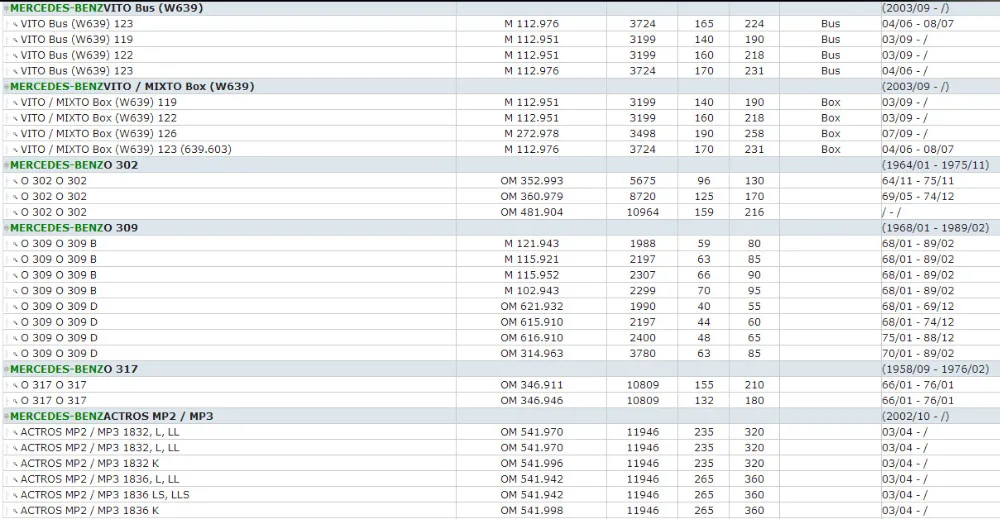This screenshot has height=519, width=1000.
Task: Click engine code OM 541.998
Action: [531, 511]
